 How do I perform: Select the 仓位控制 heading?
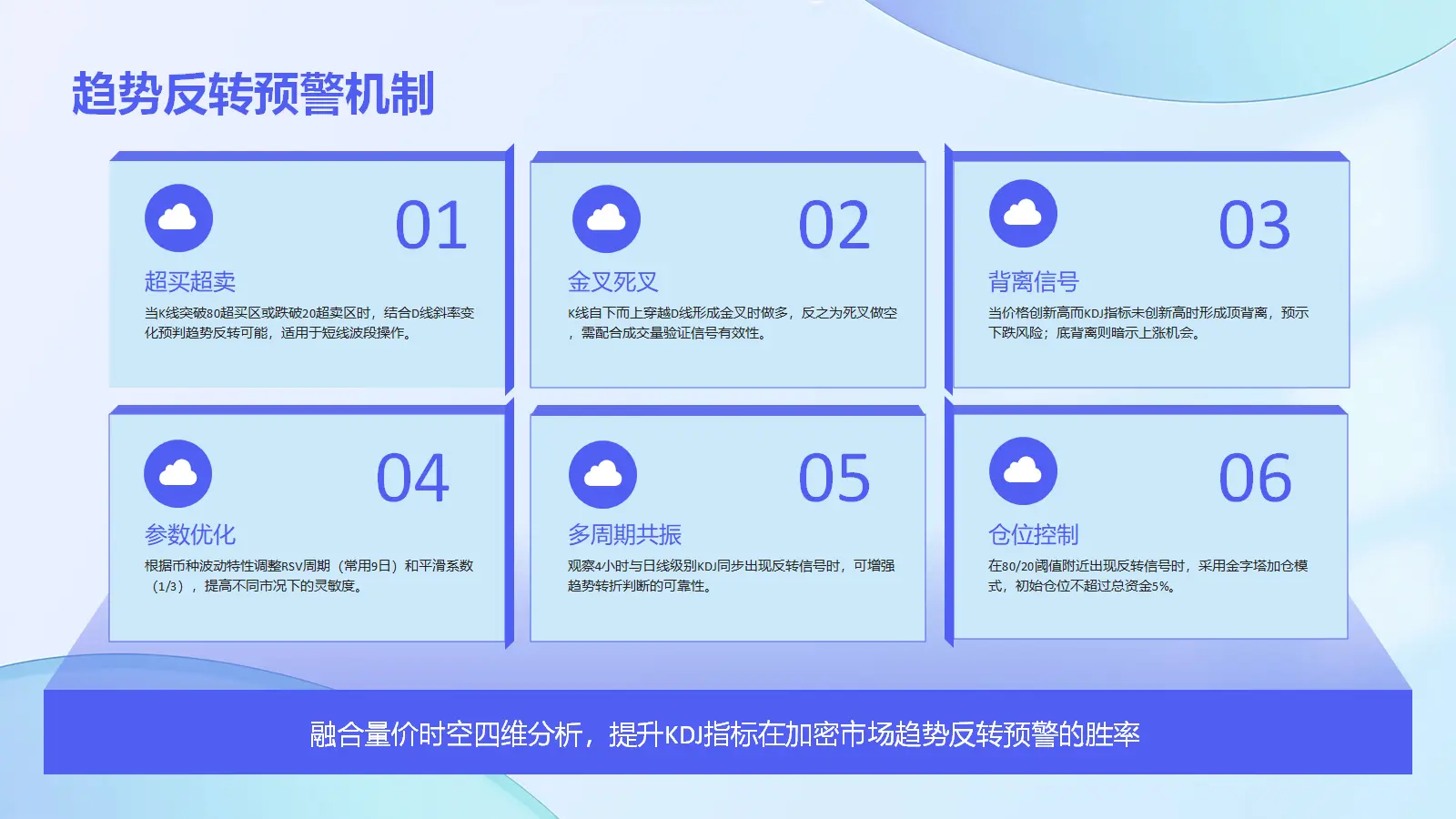[1034, 535]
